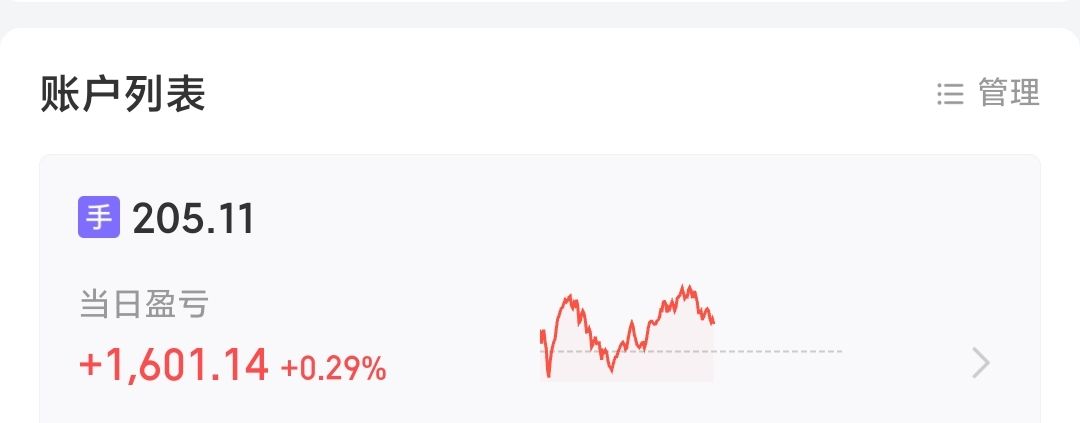Screen dimensions: 1080x423
Task: Tap the bottom edge of the account card
Action: pyautogui.click(x=540, y=414)
